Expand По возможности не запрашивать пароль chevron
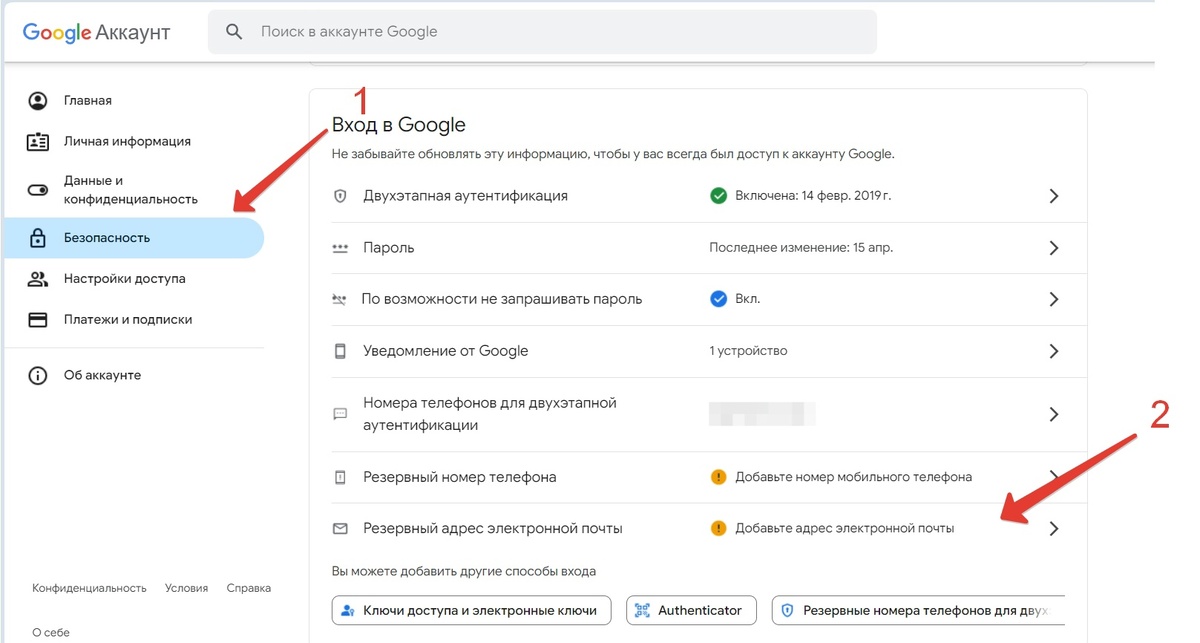Screen dimensions: 1200x643 point(1054,299)
